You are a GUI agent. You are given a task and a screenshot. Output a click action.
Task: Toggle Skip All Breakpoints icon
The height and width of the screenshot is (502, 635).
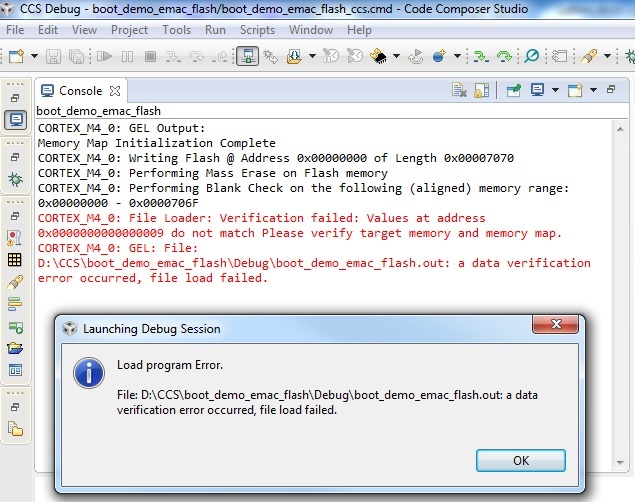[x=531, y=56]
